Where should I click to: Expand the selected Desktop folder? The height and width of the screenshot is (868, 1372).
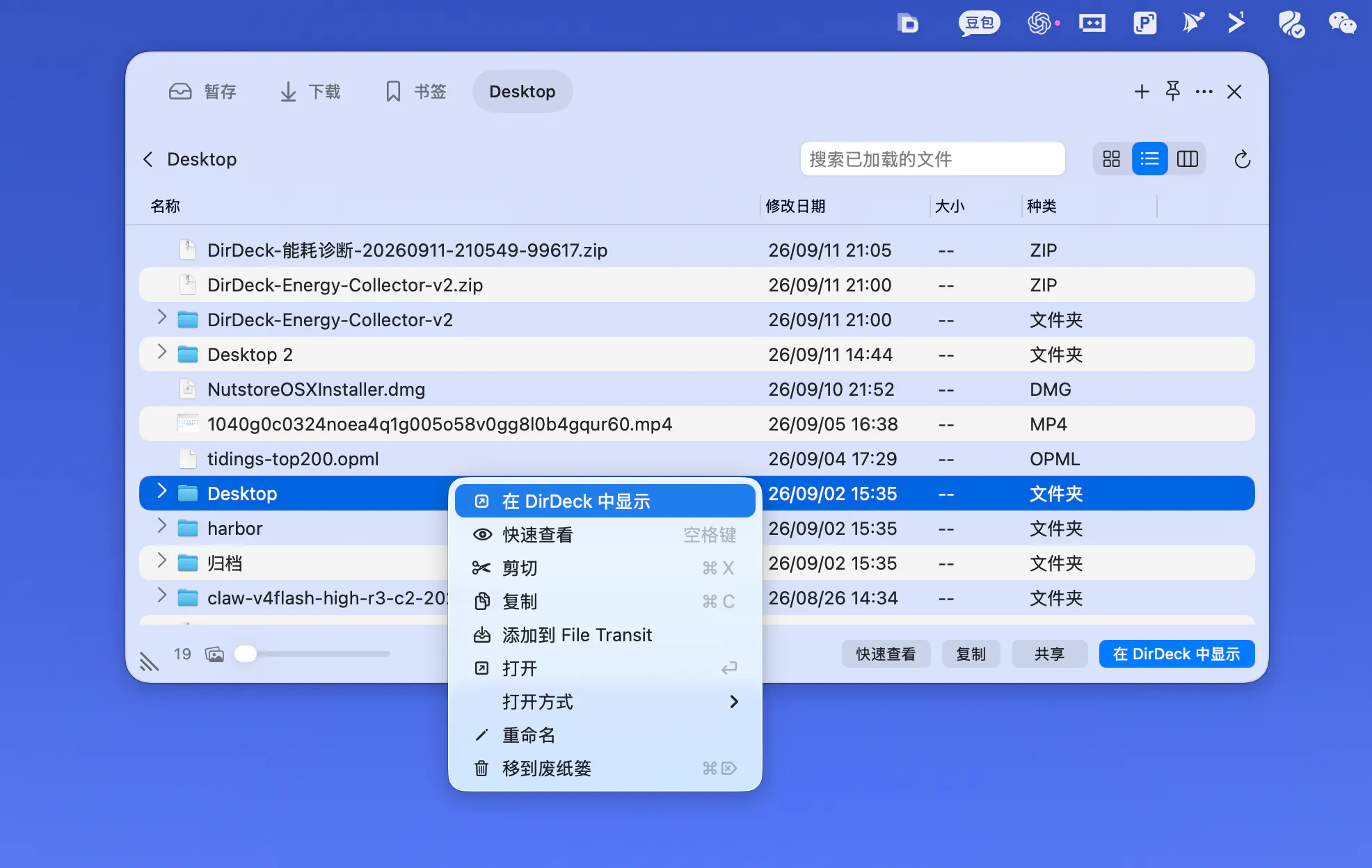pos(162,492)
